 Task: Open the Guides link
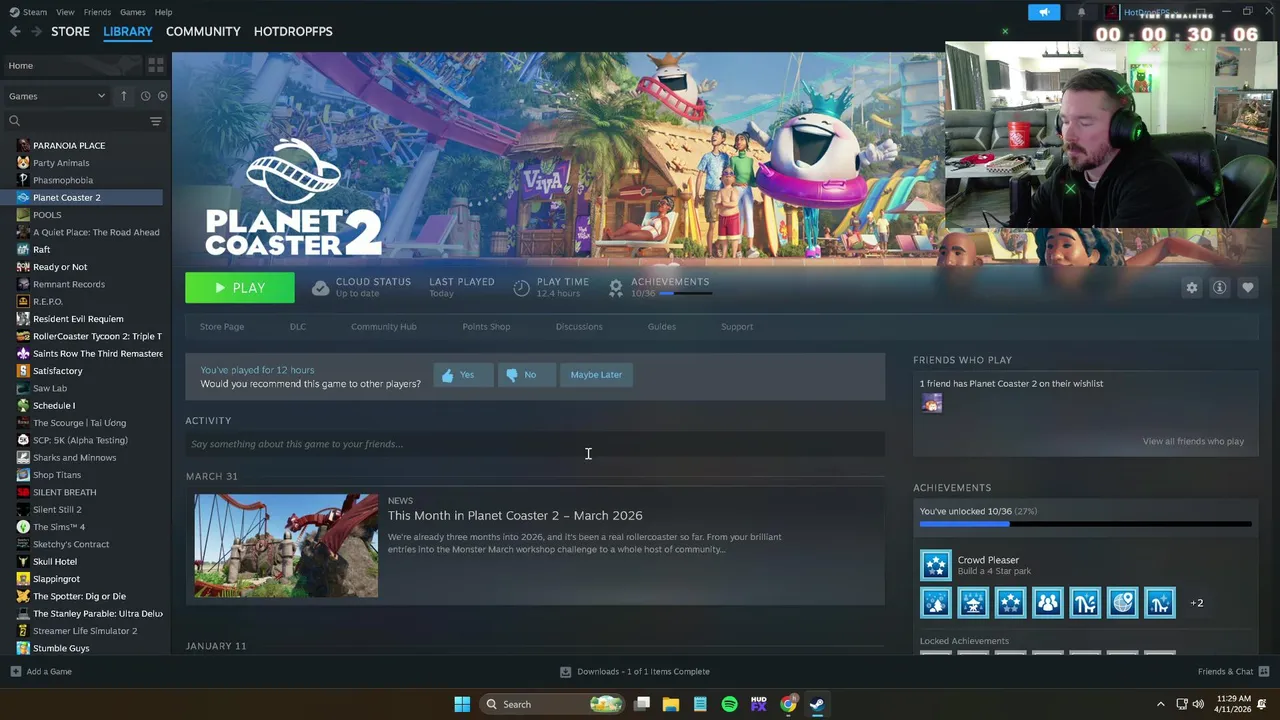[x=662, y=327]
